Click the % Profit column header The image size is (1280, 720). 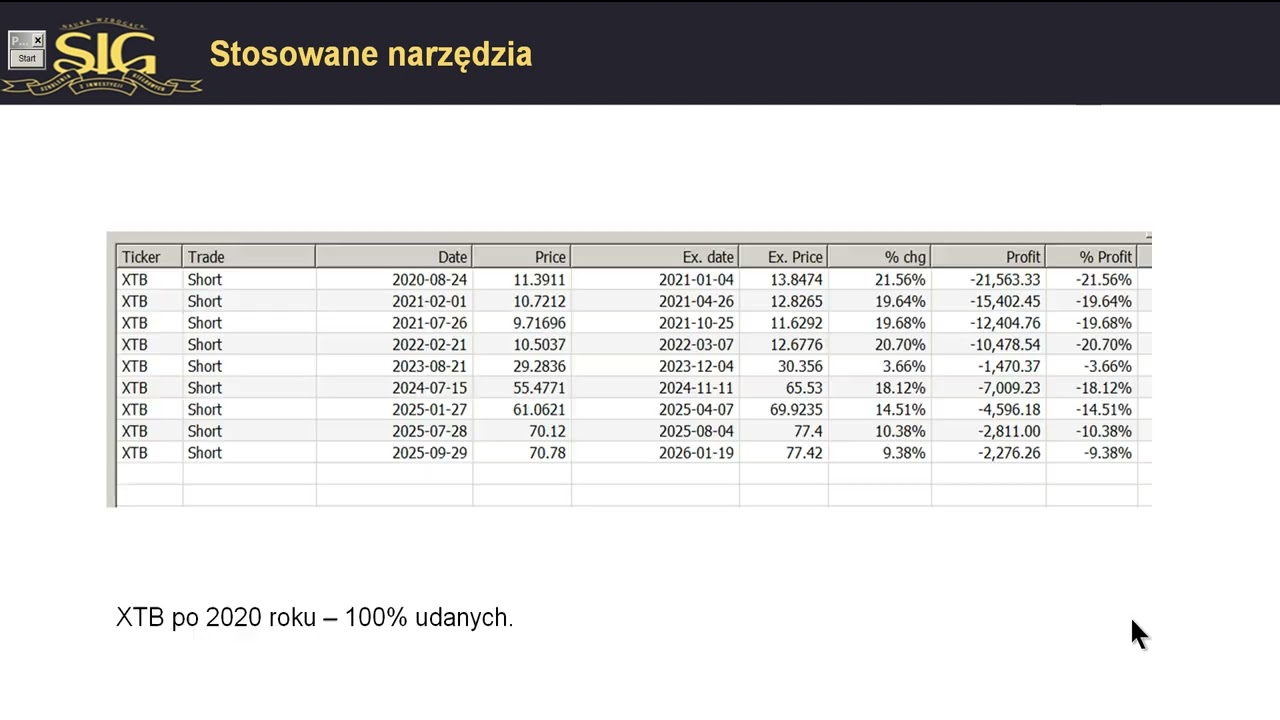1092,257
